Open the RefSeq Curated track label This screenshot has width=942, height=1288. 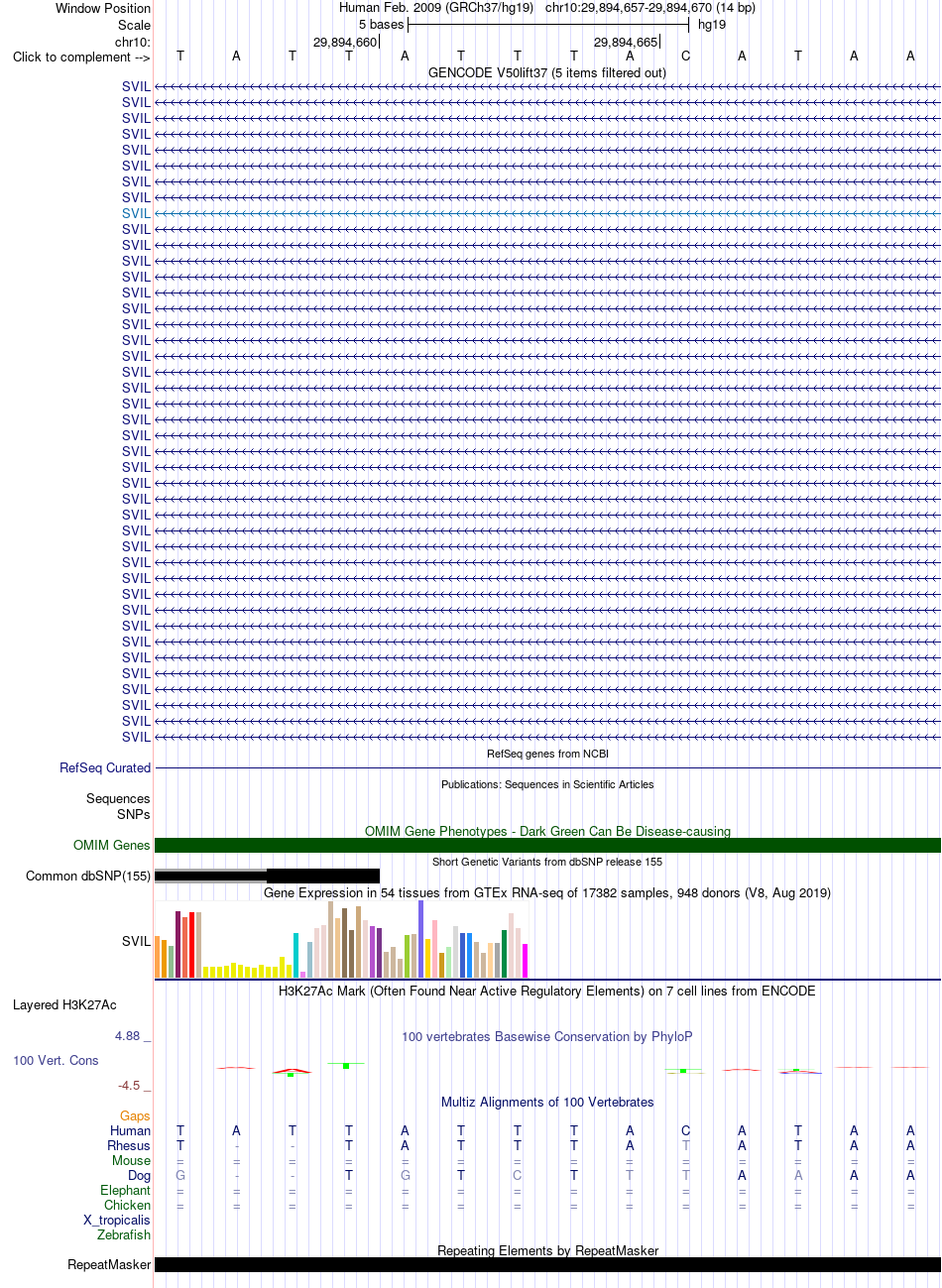click(x=105, y=767)
